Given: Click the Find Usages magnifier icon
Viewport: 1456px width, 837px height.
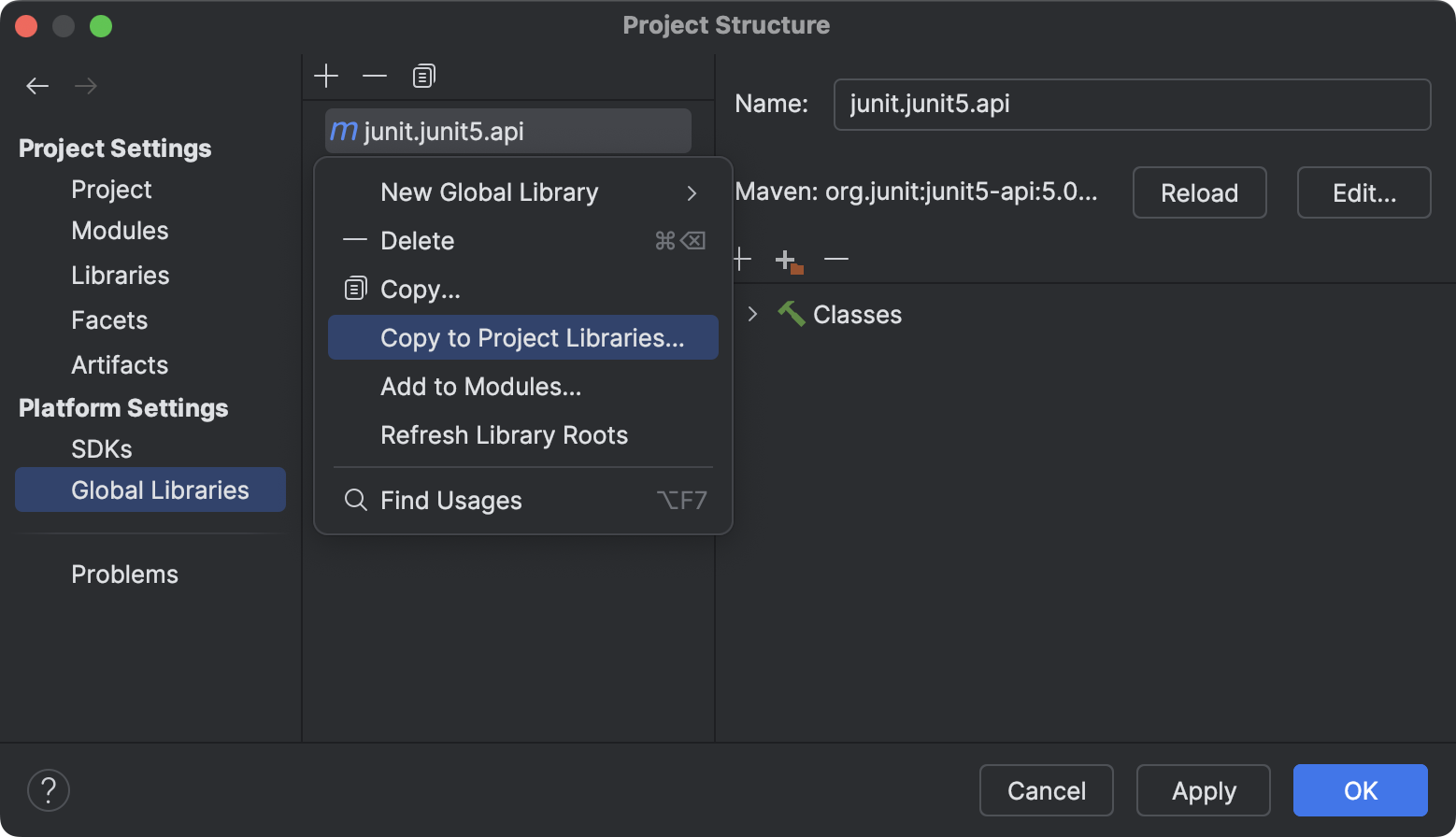Looking at the screenshot, I should click(355, 500).
